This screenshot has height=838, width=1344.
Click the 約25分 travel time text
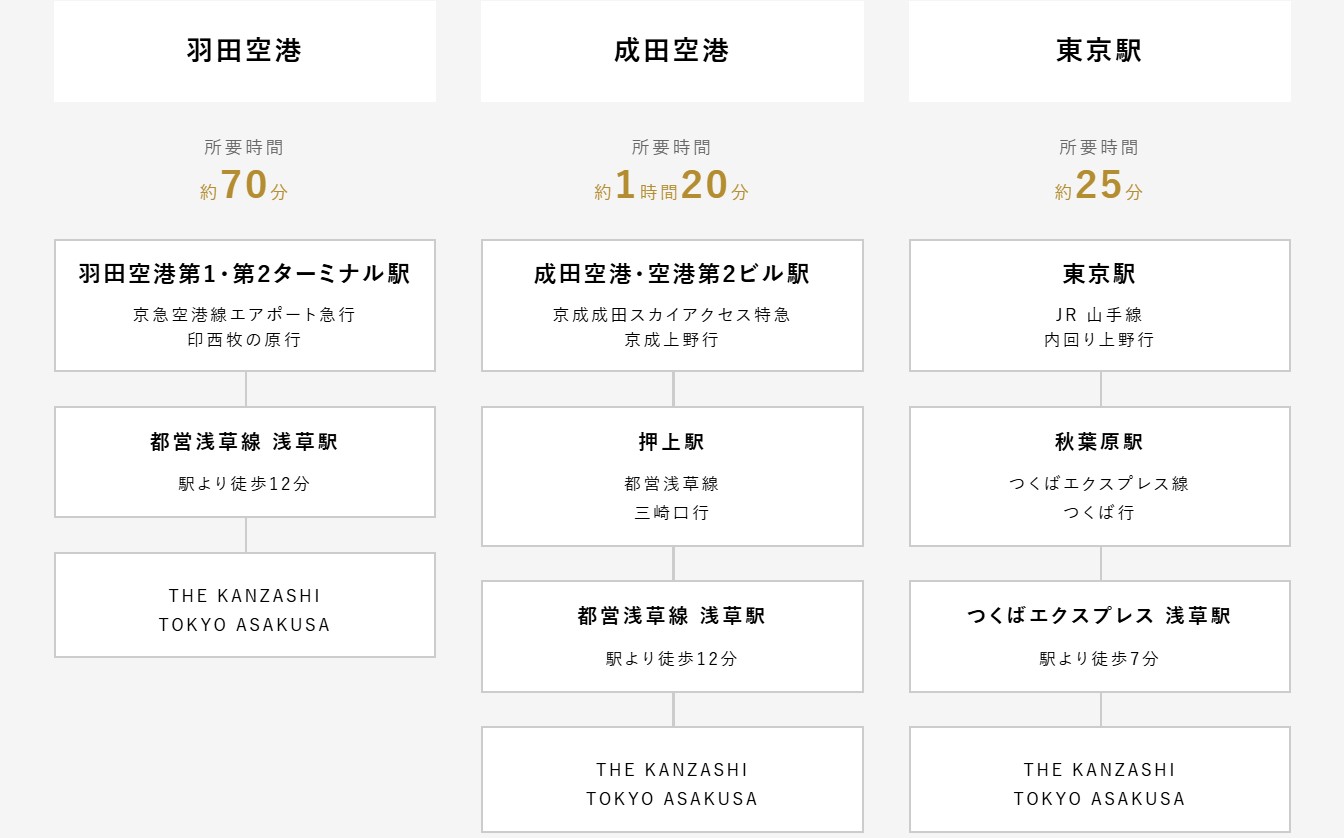tap(1099, 187)
